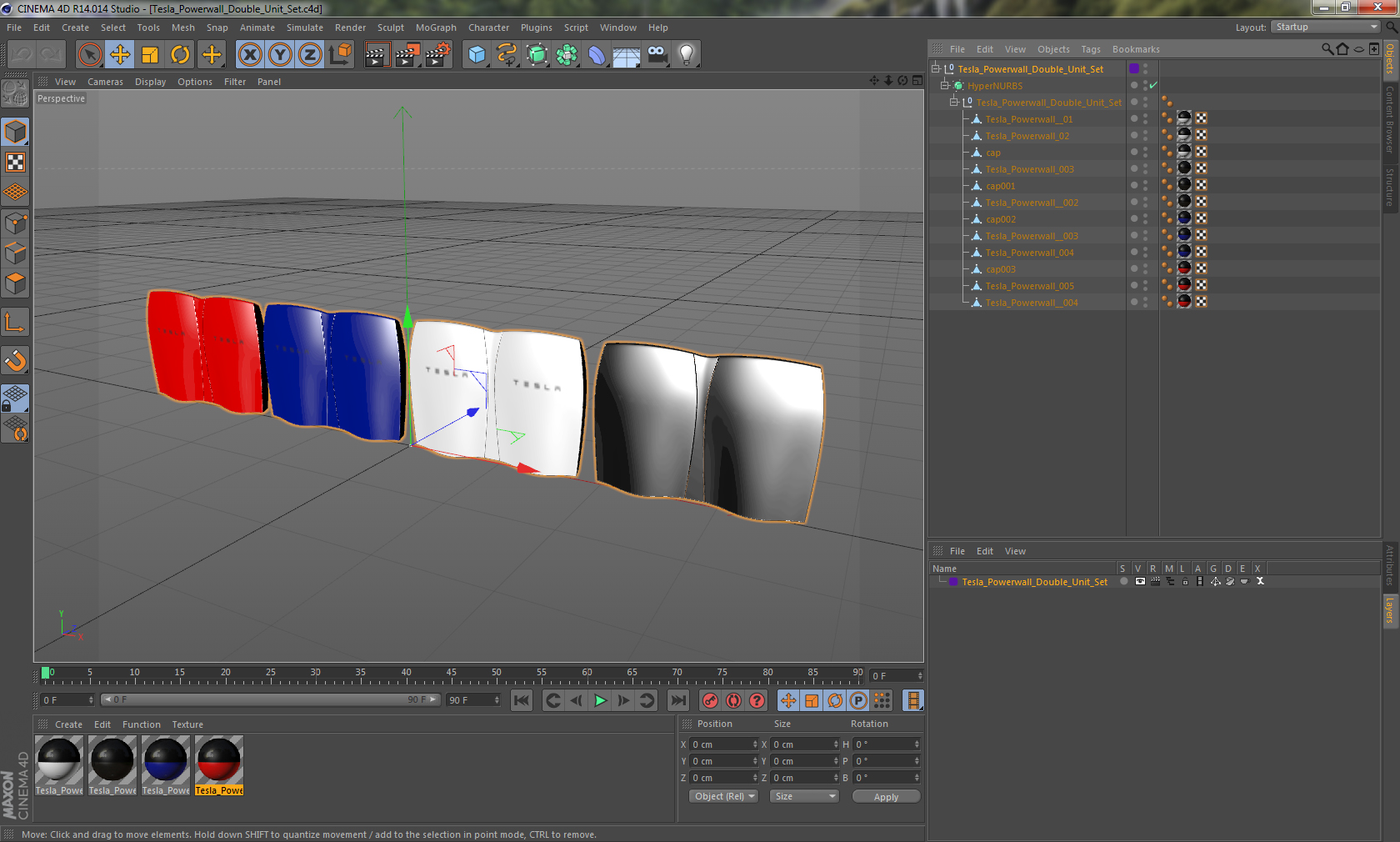Click the Coordinate System icon

340,55
